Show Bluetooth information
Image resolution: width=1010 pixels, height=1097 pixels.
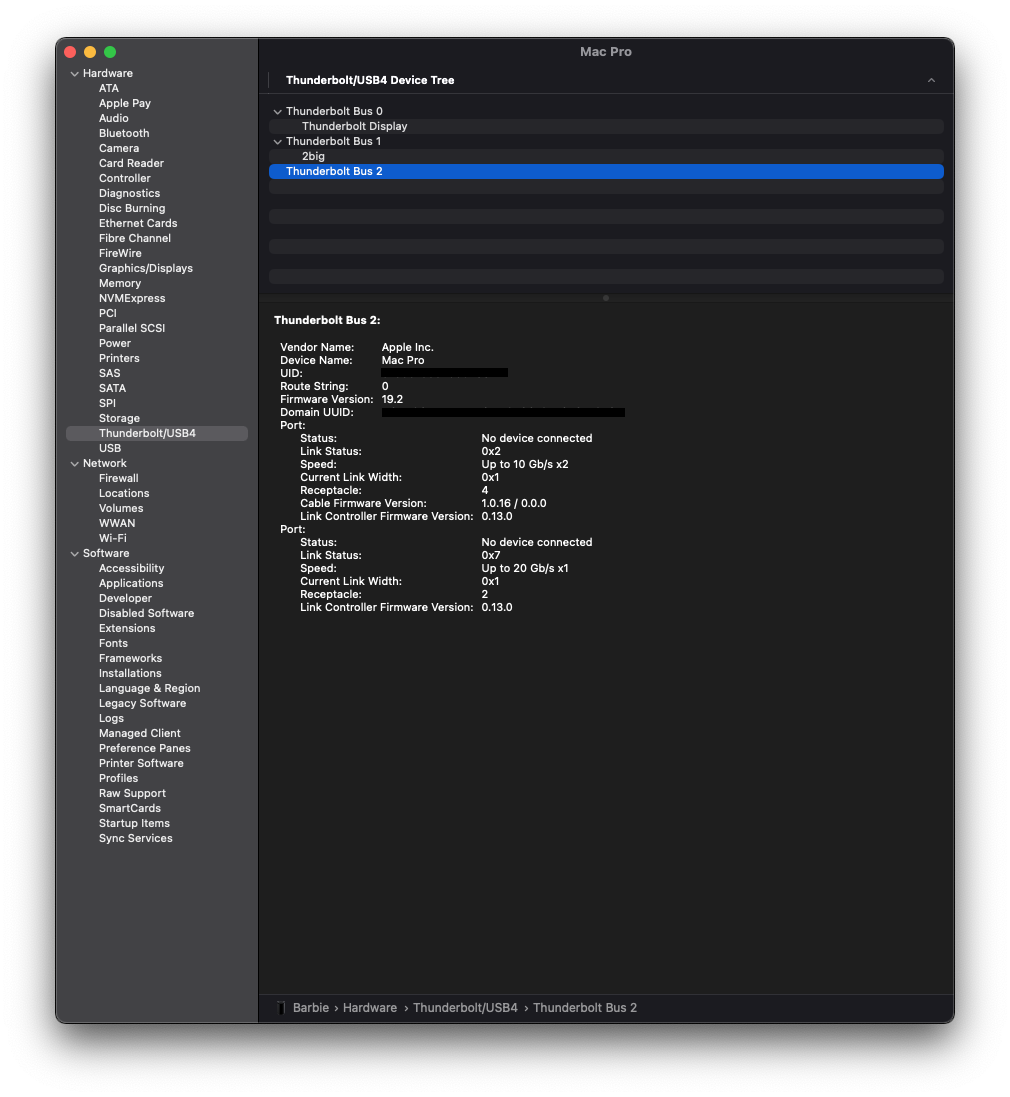pyautogui.click(x=124, y=134)
